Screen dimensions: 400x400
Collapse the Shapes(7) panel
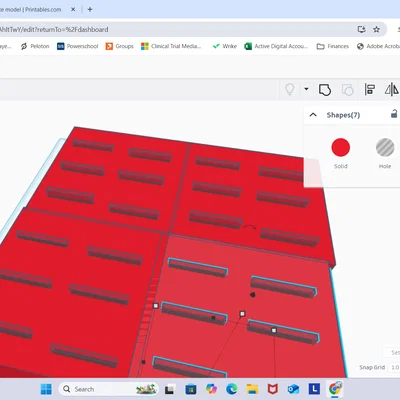(313, 115)
